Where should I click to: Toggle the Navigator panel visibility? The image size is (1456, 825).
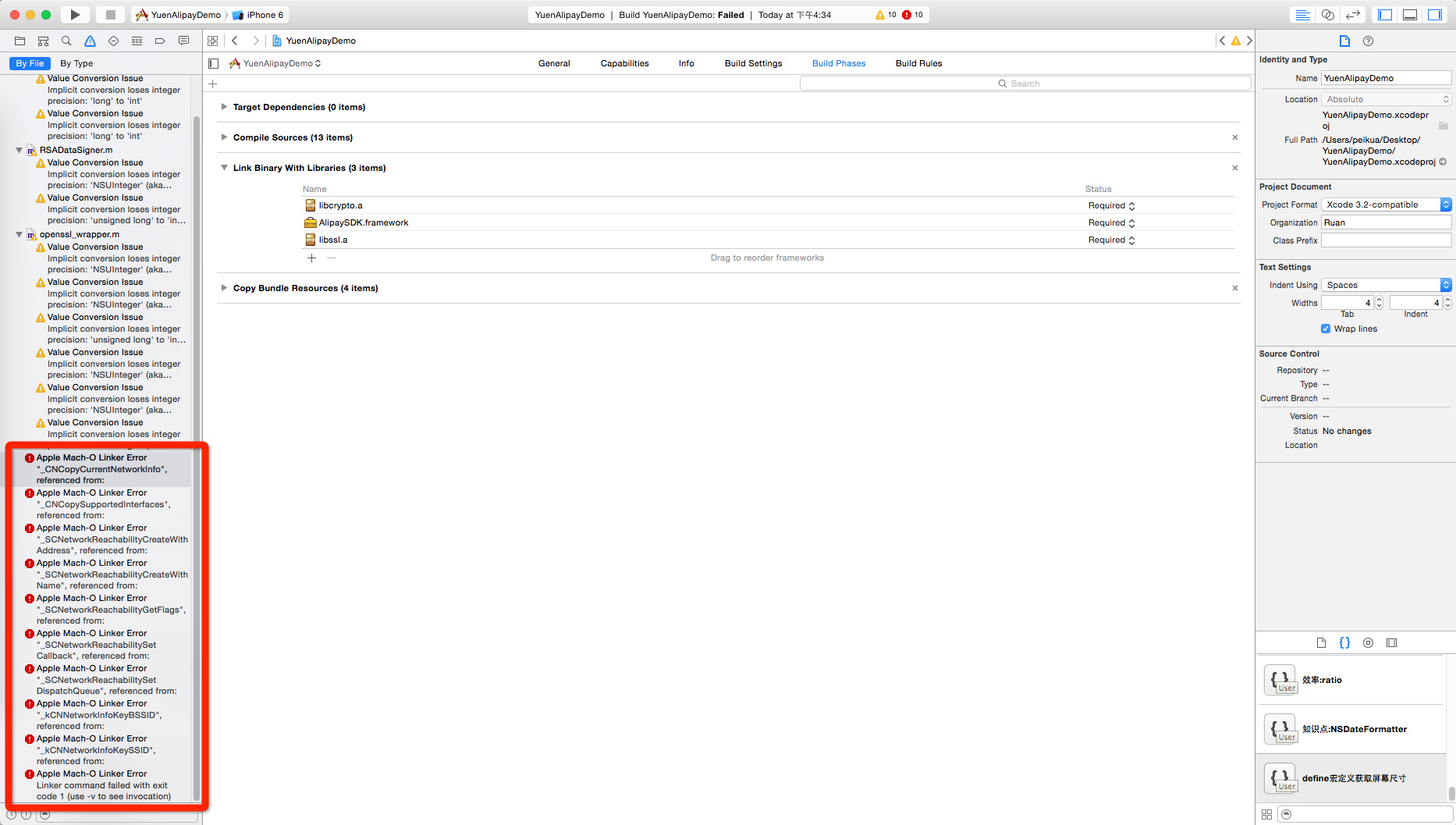pyautogui.click(x=1386, y=15)
